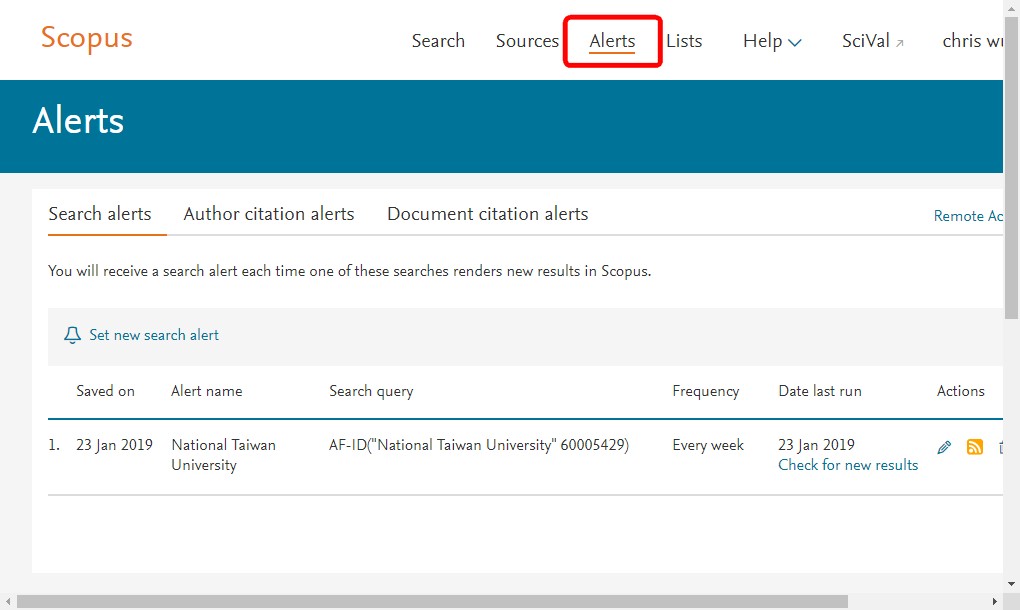1020x610 pixels.
Task: Open the Sources page
Action: pos(527,41)
